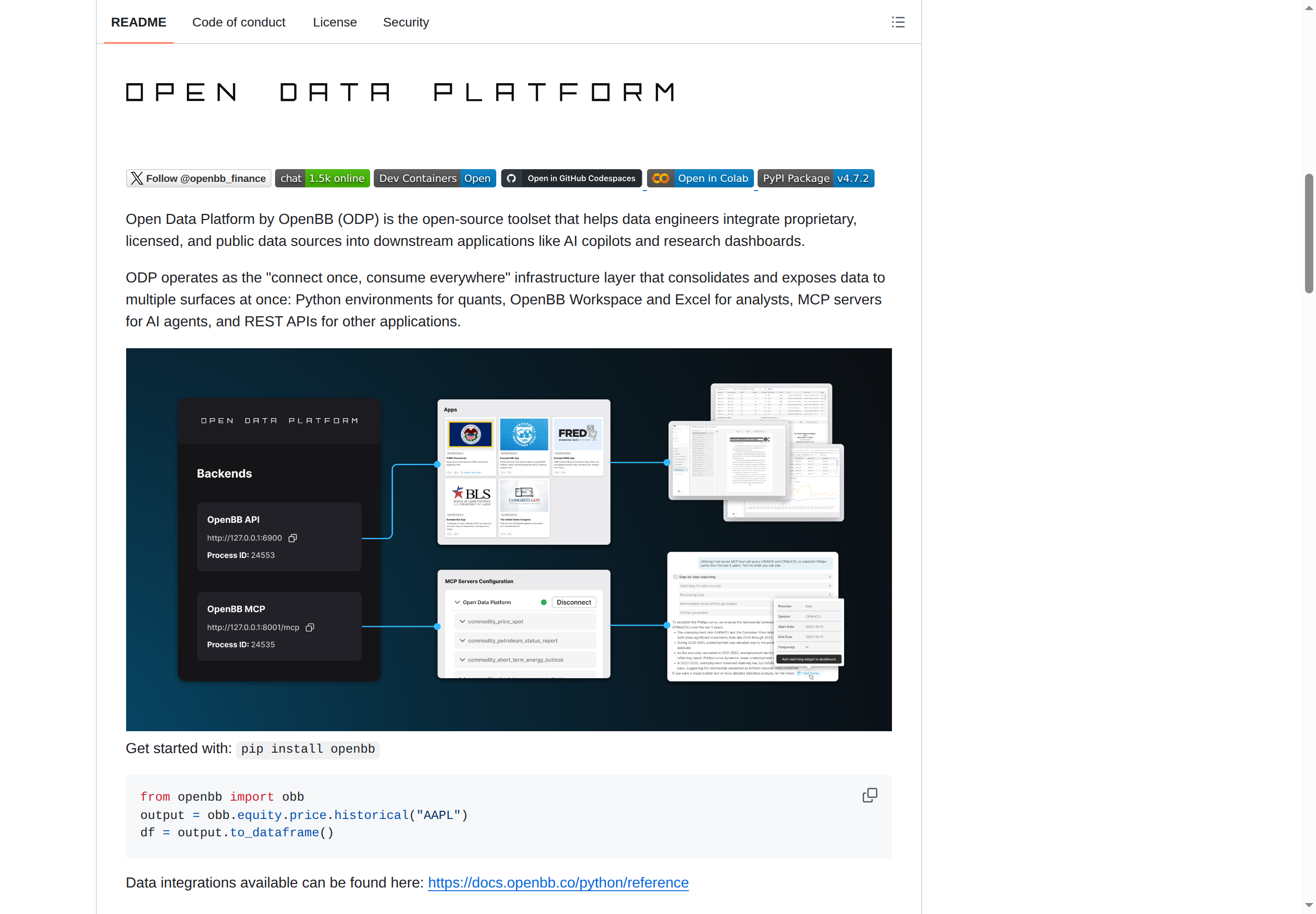
Task: Open the License tab
Action: click(x=335, y=22)
